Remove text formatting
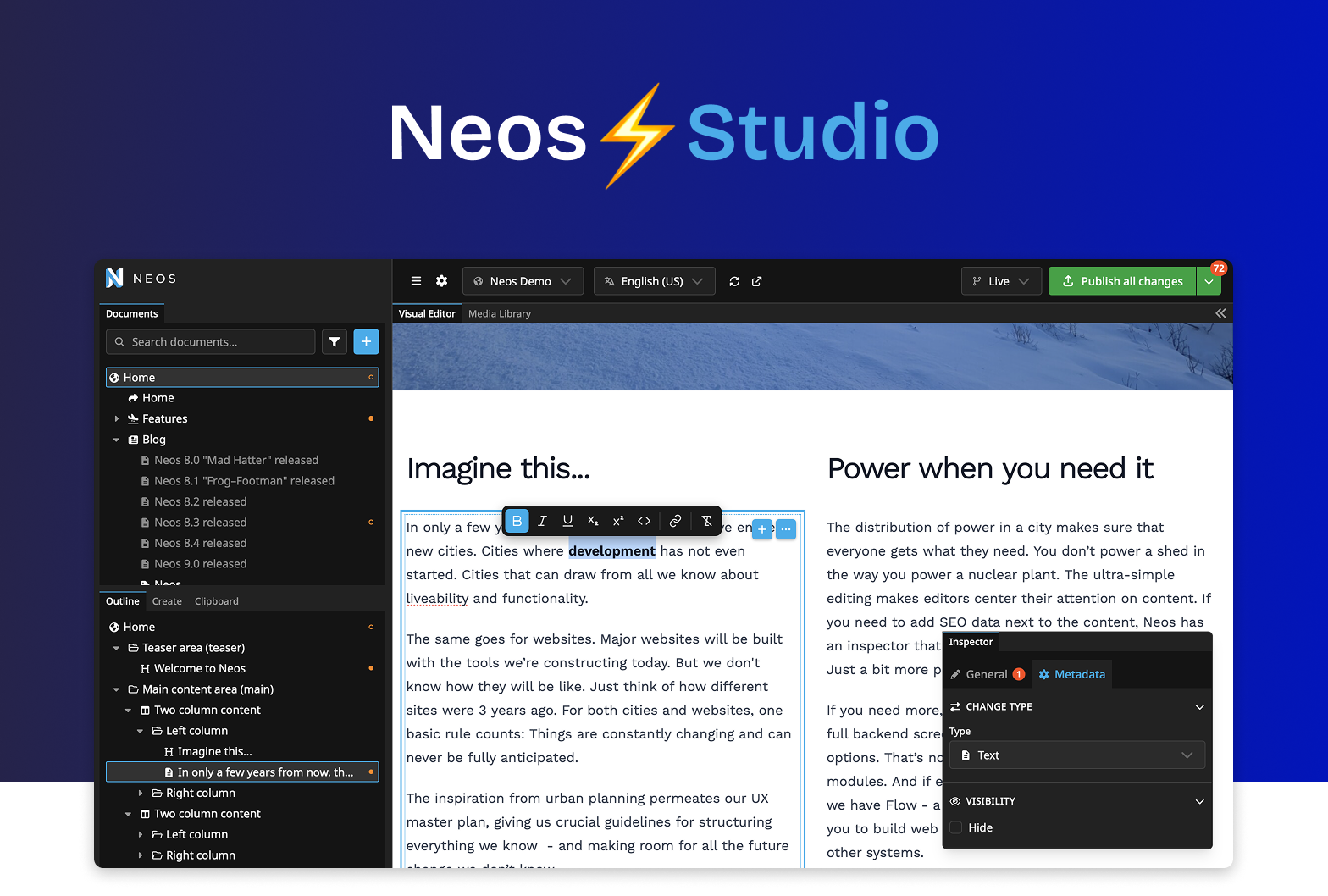 706,521
